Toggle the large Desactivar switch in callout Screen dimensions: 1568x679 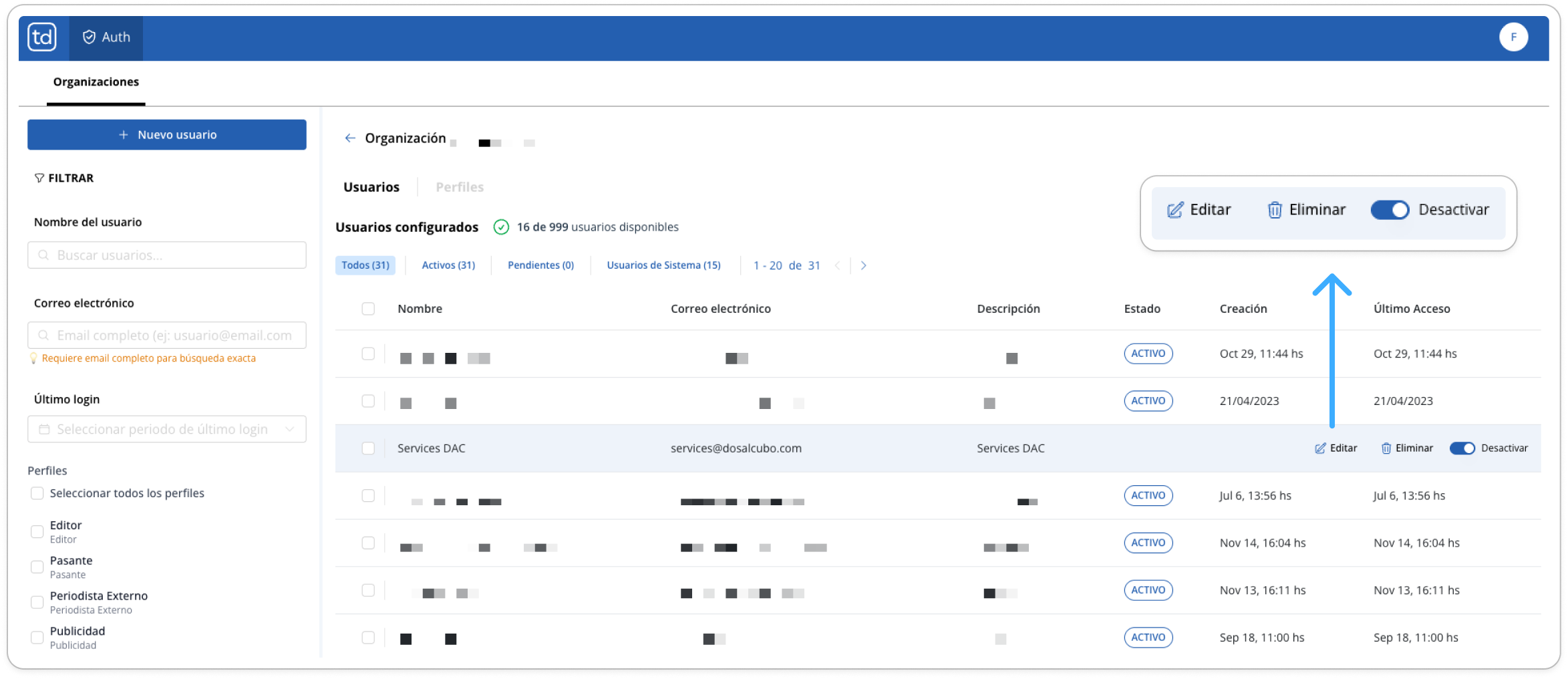[1390, 210]
